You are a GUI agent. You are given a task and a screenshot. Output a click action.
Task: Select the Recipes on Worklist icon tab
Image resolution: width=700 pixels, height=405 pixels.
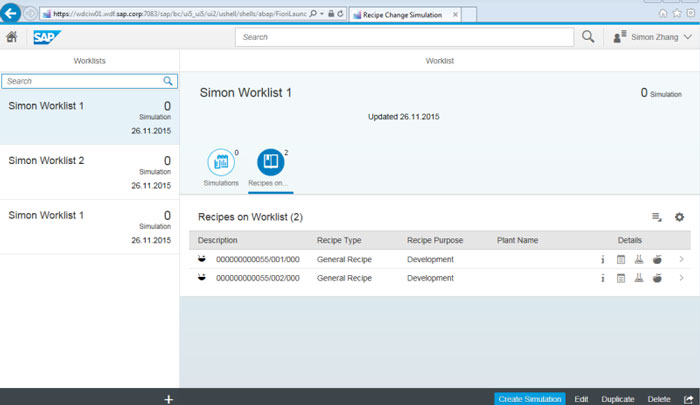click(x=270, y=163)
